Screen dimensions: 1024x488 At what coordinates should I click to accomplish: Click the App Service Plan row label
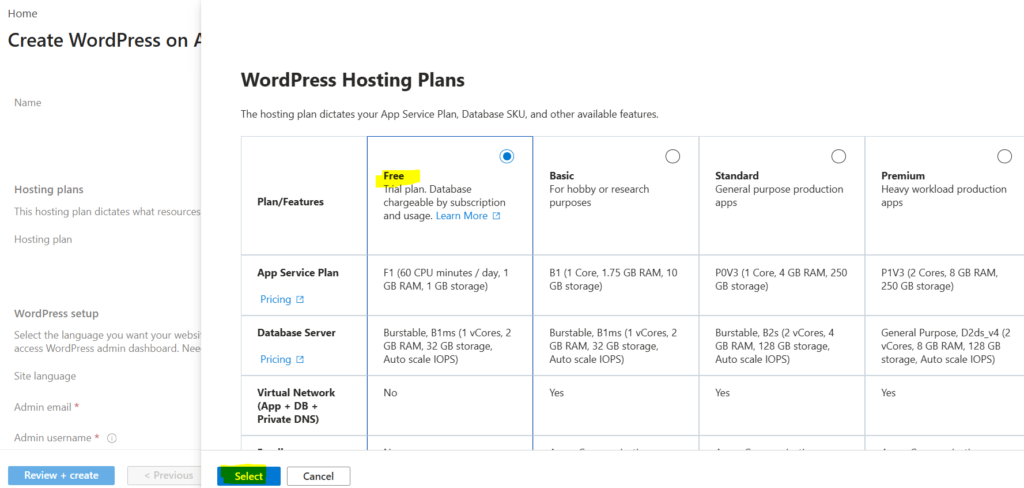pos(298,273)
